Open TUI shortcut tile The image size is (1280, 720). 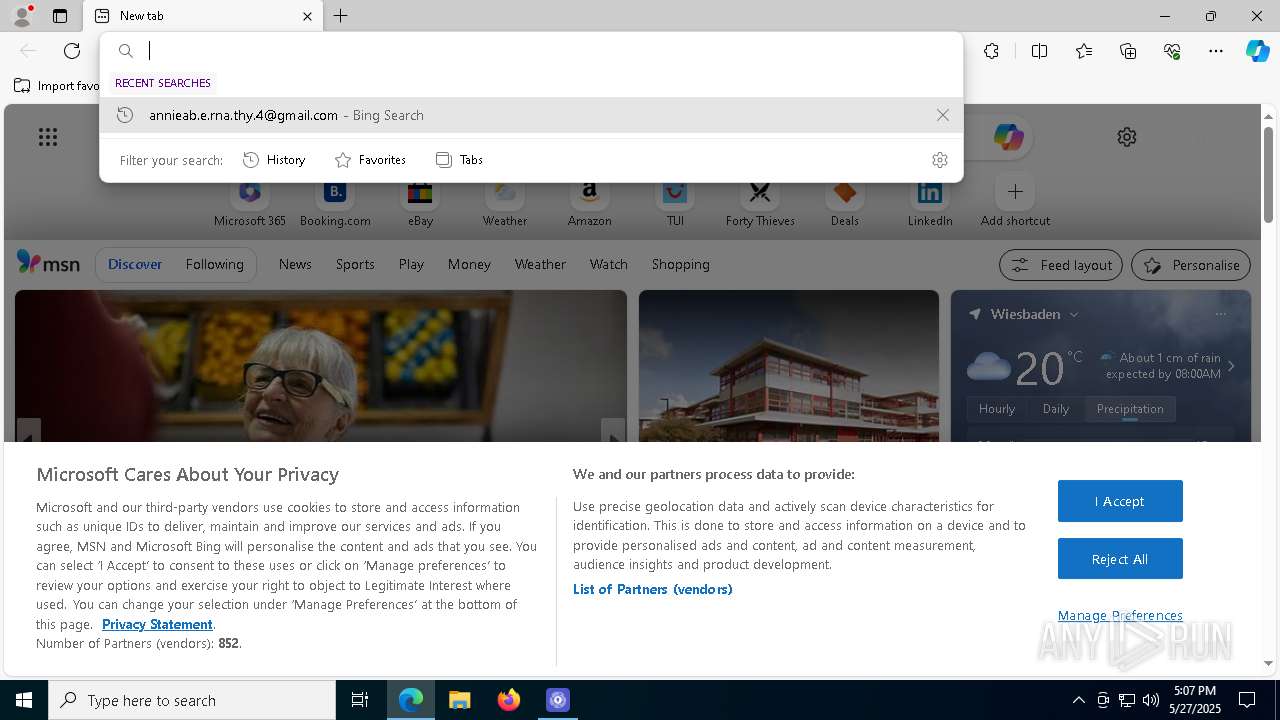[x=675, y=203]
